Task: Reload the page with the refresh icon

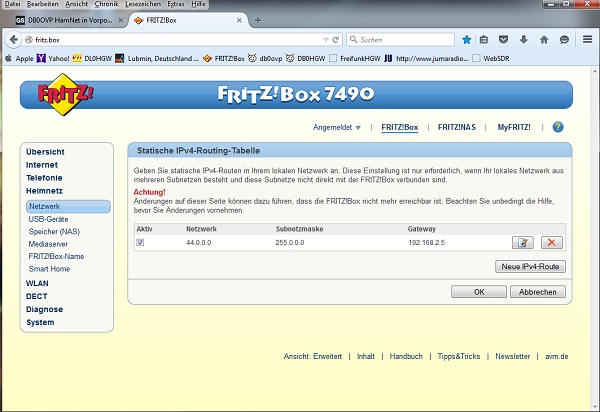Action: click(336, 40)
